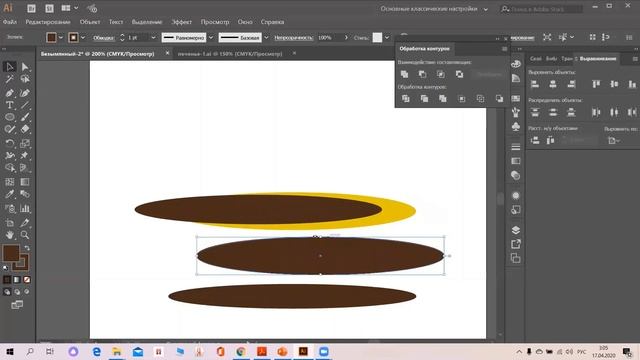Switch paint to Gradient mode
The image size is (640, 360).
click(17, 280)
